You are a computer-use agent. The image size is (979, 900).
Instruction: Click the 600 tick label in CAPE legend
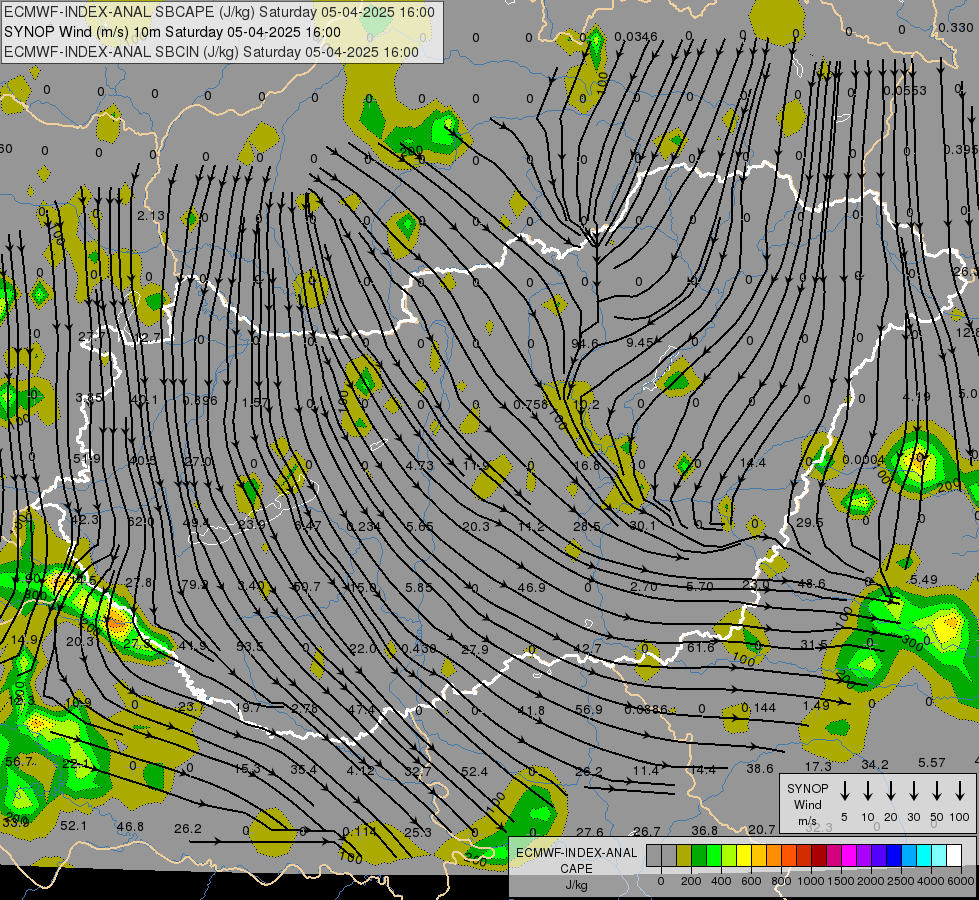pyautogui.click(x=750, y=881)
